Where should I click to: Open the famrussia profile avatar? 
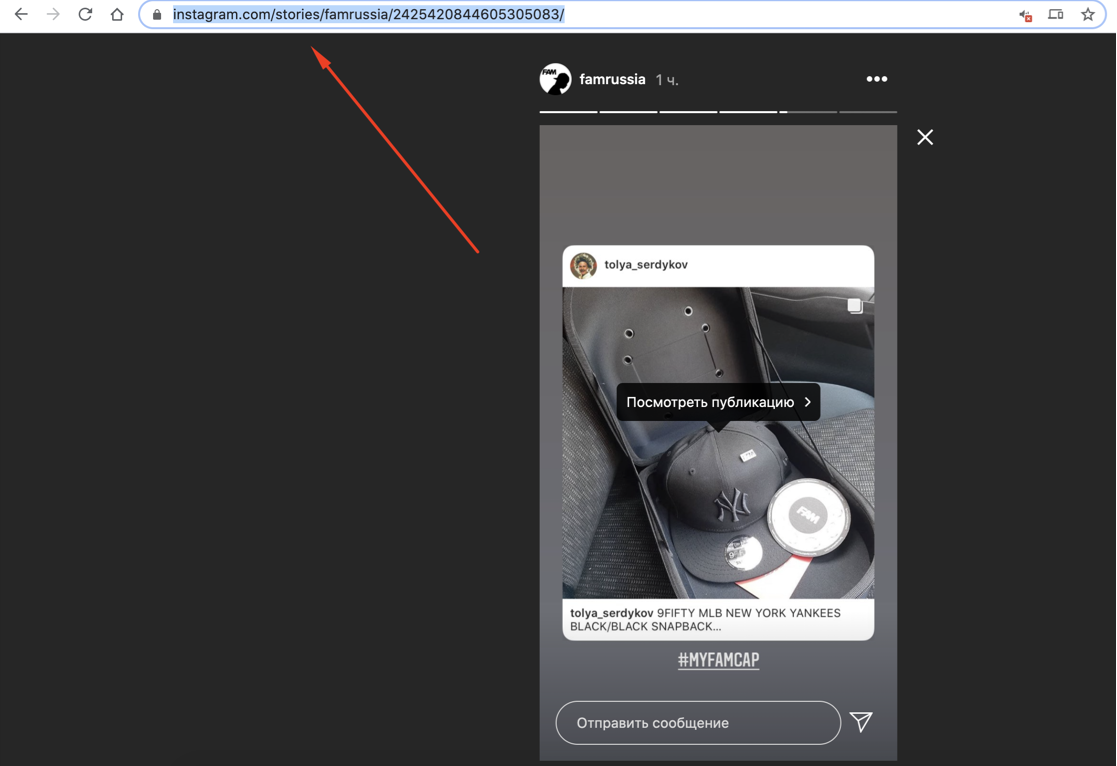(x=556, y=79)
